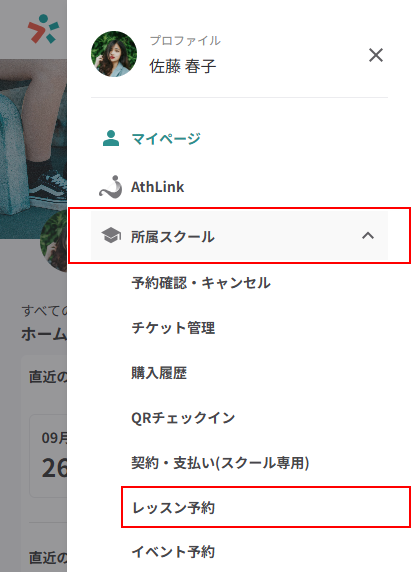This screenshot has height=572, width=412.
Task: Click the profile name 佐藤 春子
Action: (183, 66)
